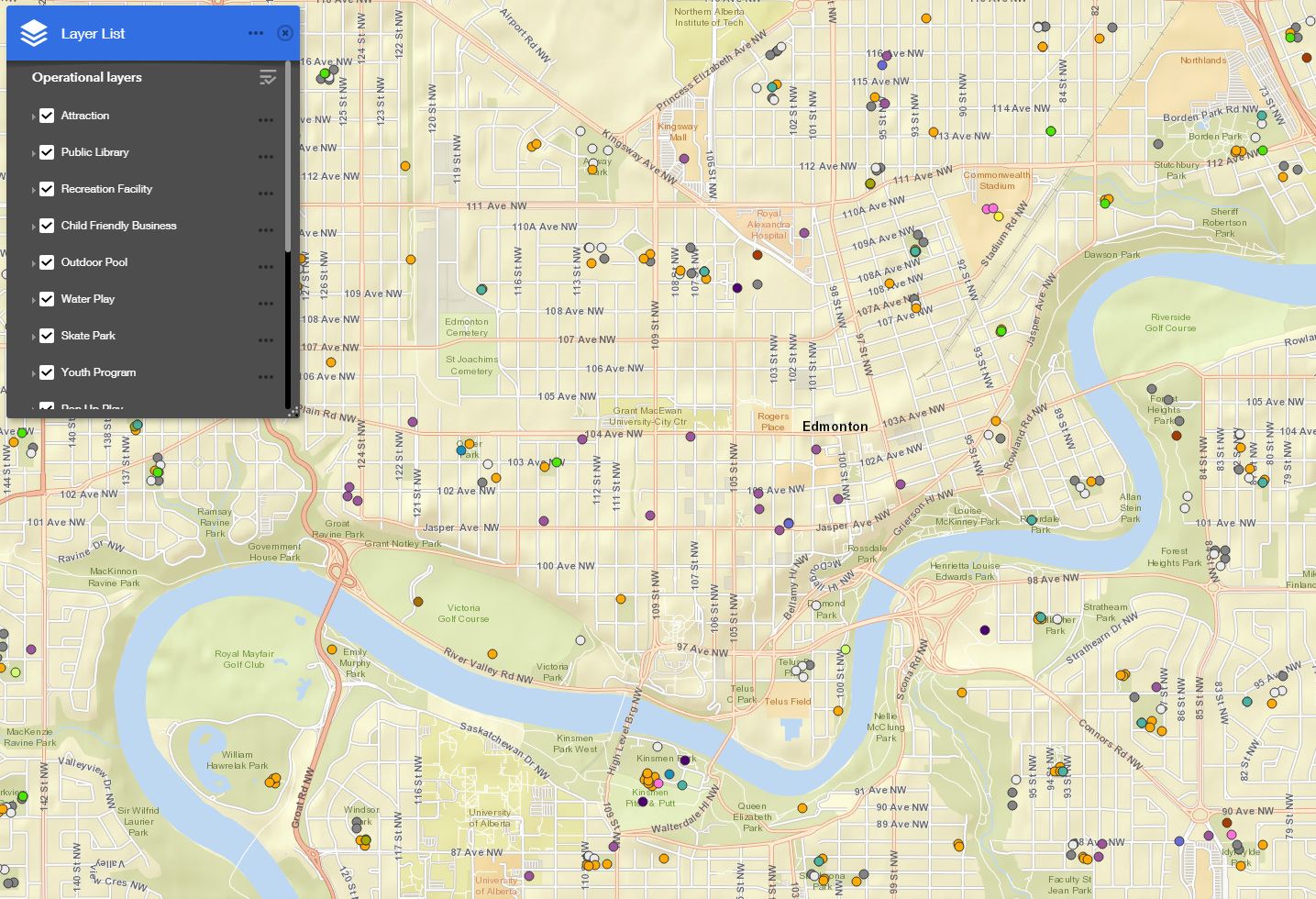Click the operational layers toggle-all icon
Screen dimensions: 1316x899
coord(267,78)
